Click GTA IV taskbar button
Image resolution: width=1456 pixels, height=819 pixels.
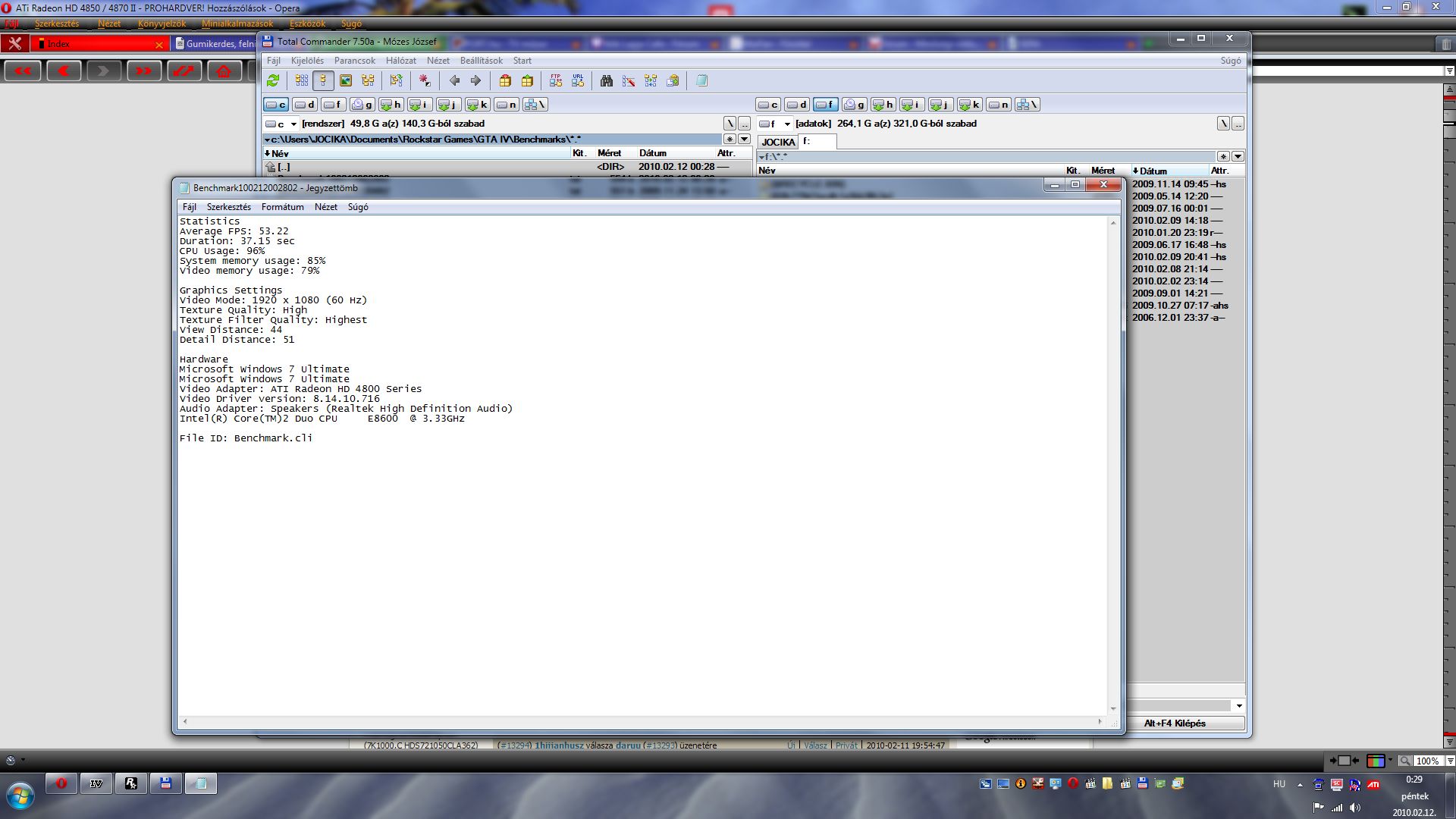tap(96, 783)
